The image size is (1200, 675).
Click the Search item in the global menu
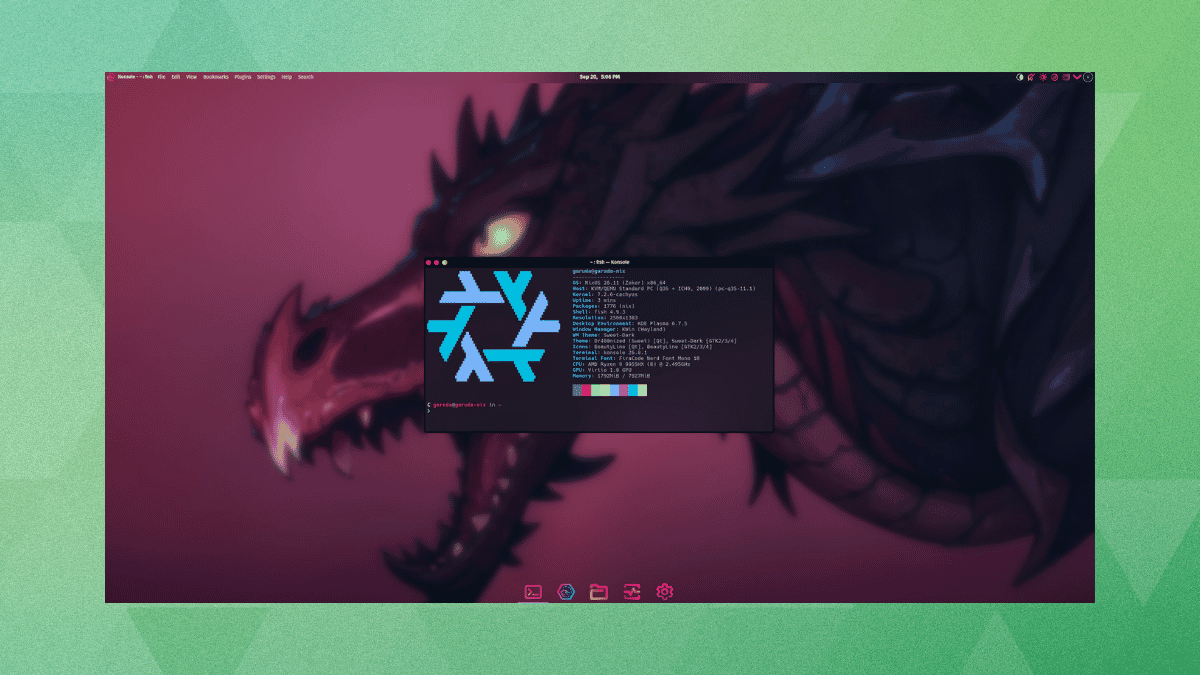[x=305, y=77]
